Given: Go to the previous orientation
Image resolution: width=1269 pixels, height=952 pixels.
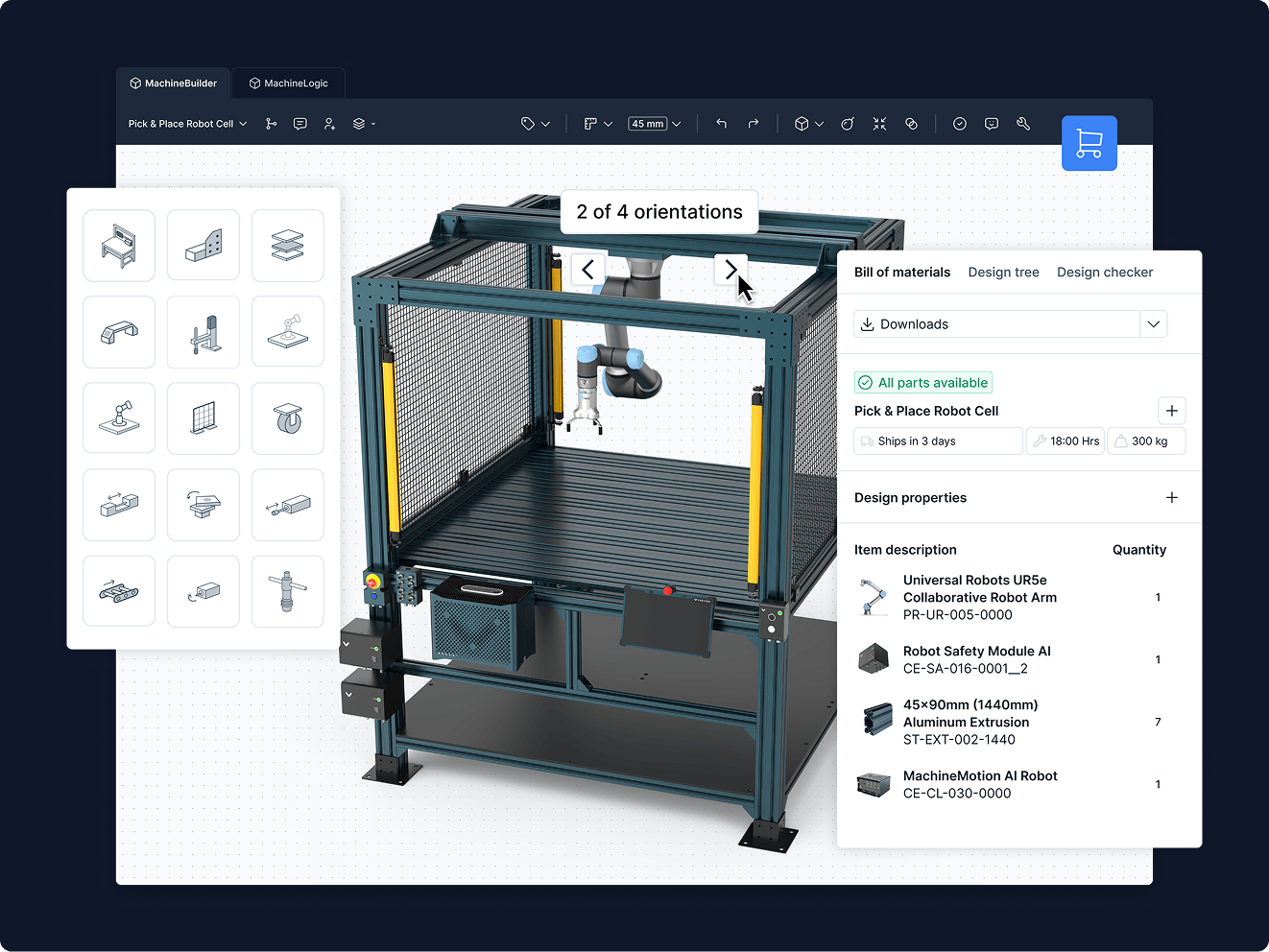Looking at the screenshot, I should (588, 270).
